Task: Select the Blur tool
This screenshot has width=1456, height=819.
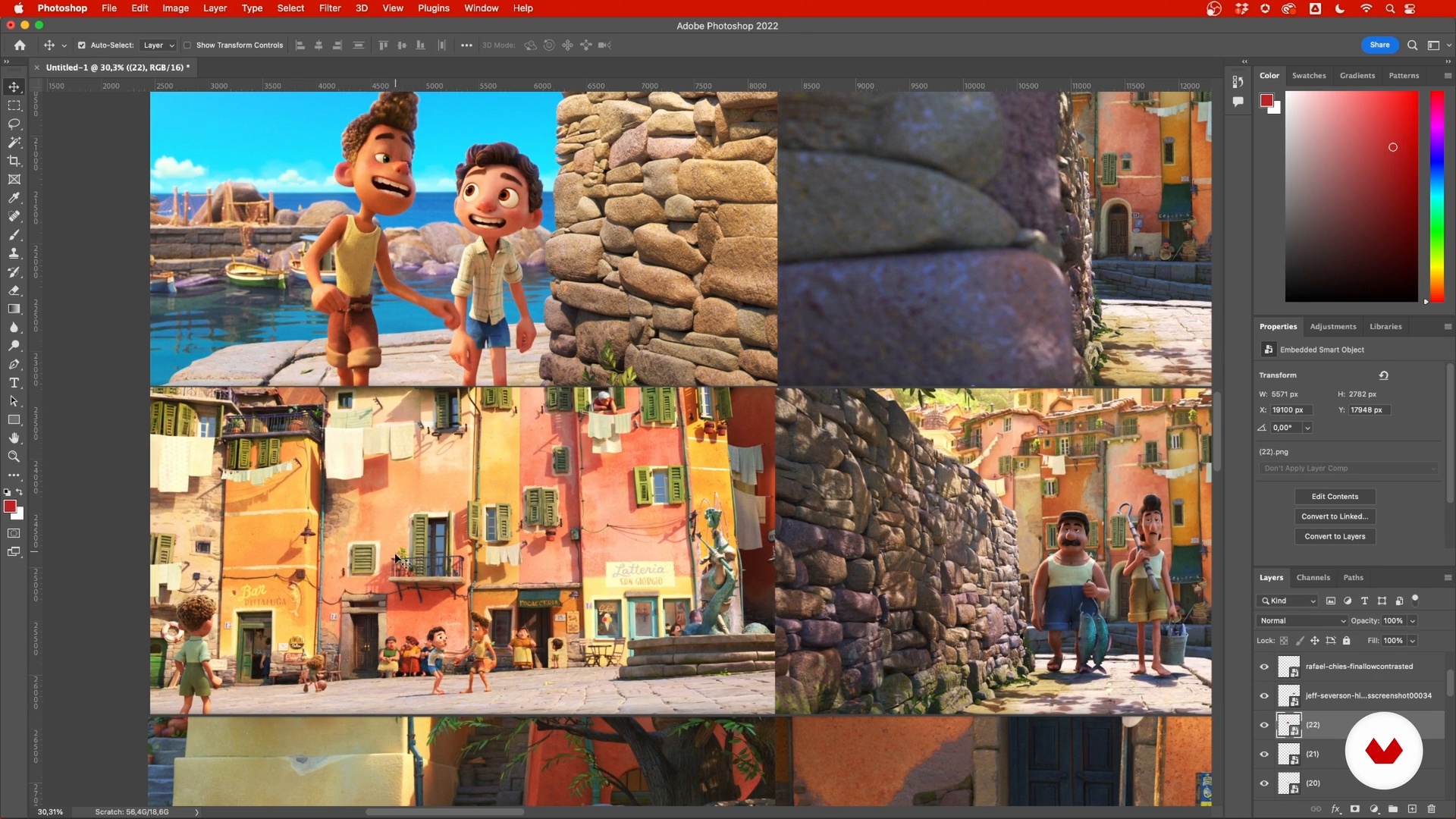Action: [x=14, y=328]
